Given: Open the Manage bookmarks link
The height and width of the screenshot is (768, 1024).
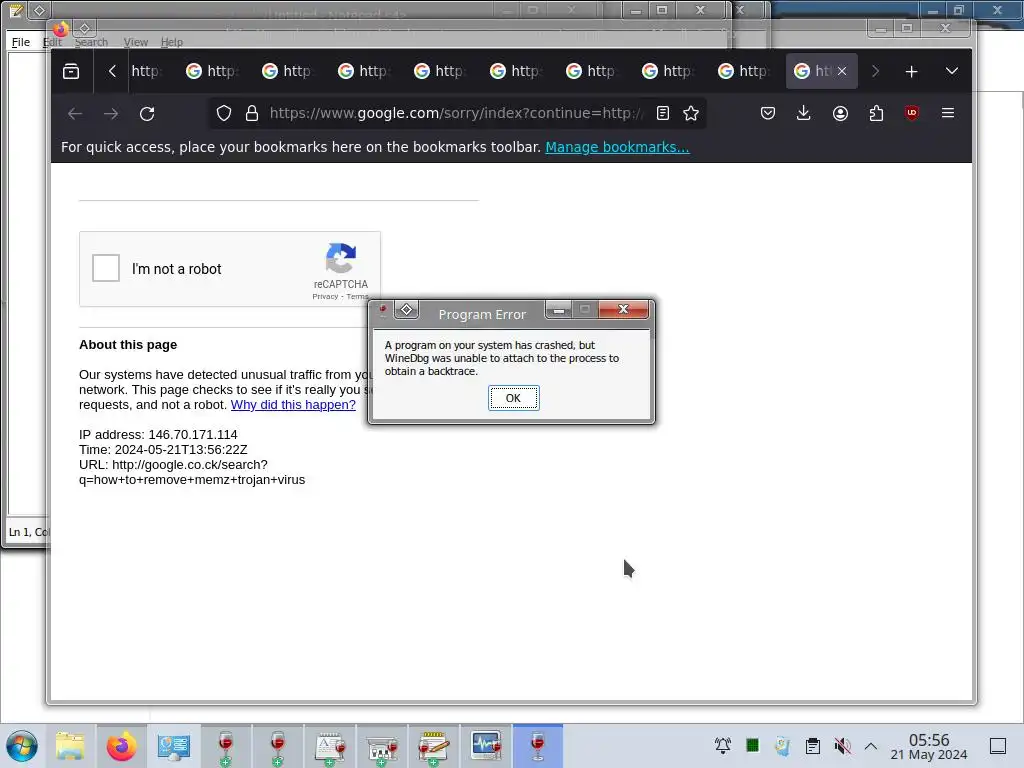Looking at the screenshot, I should pyautogui.click(x=617, y=147).
